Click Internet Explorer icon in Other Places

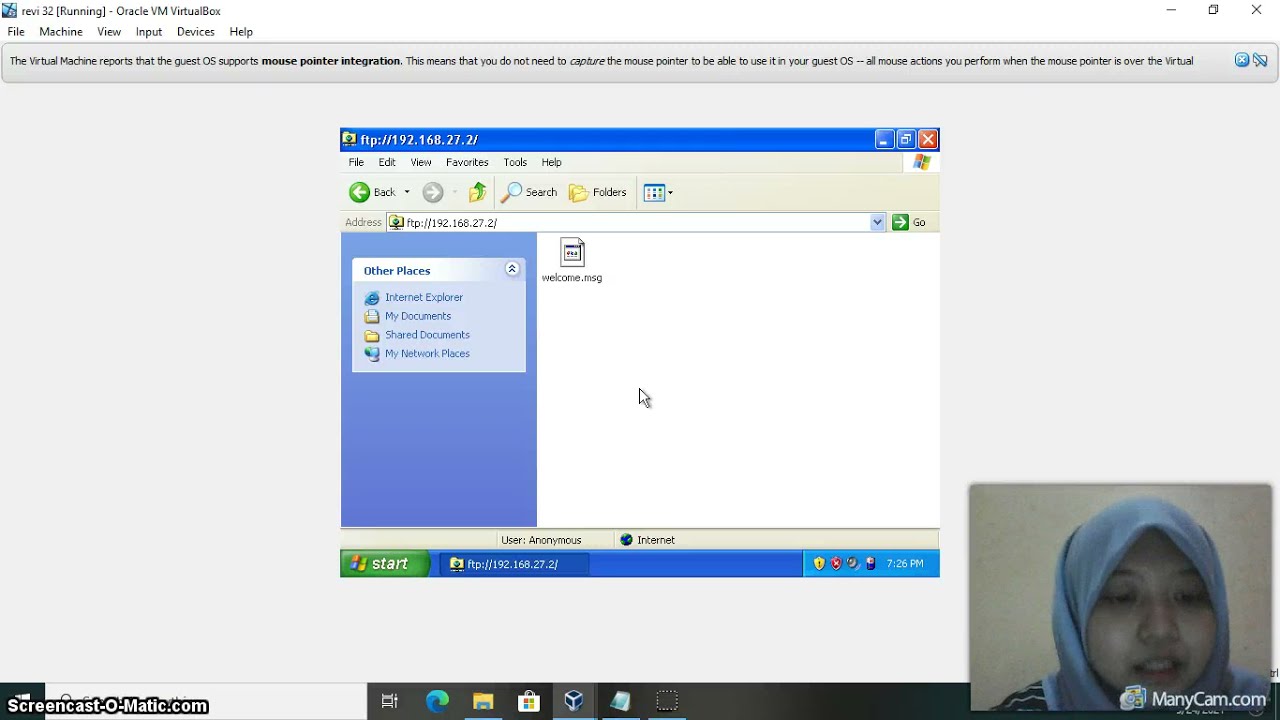[x=372, y=298]
